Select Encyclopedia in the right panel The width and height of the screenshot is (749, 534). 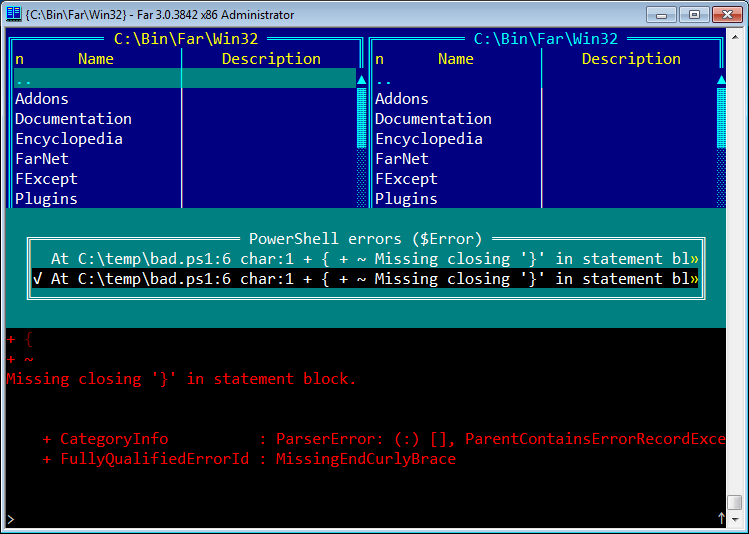(x=428, y=139)
